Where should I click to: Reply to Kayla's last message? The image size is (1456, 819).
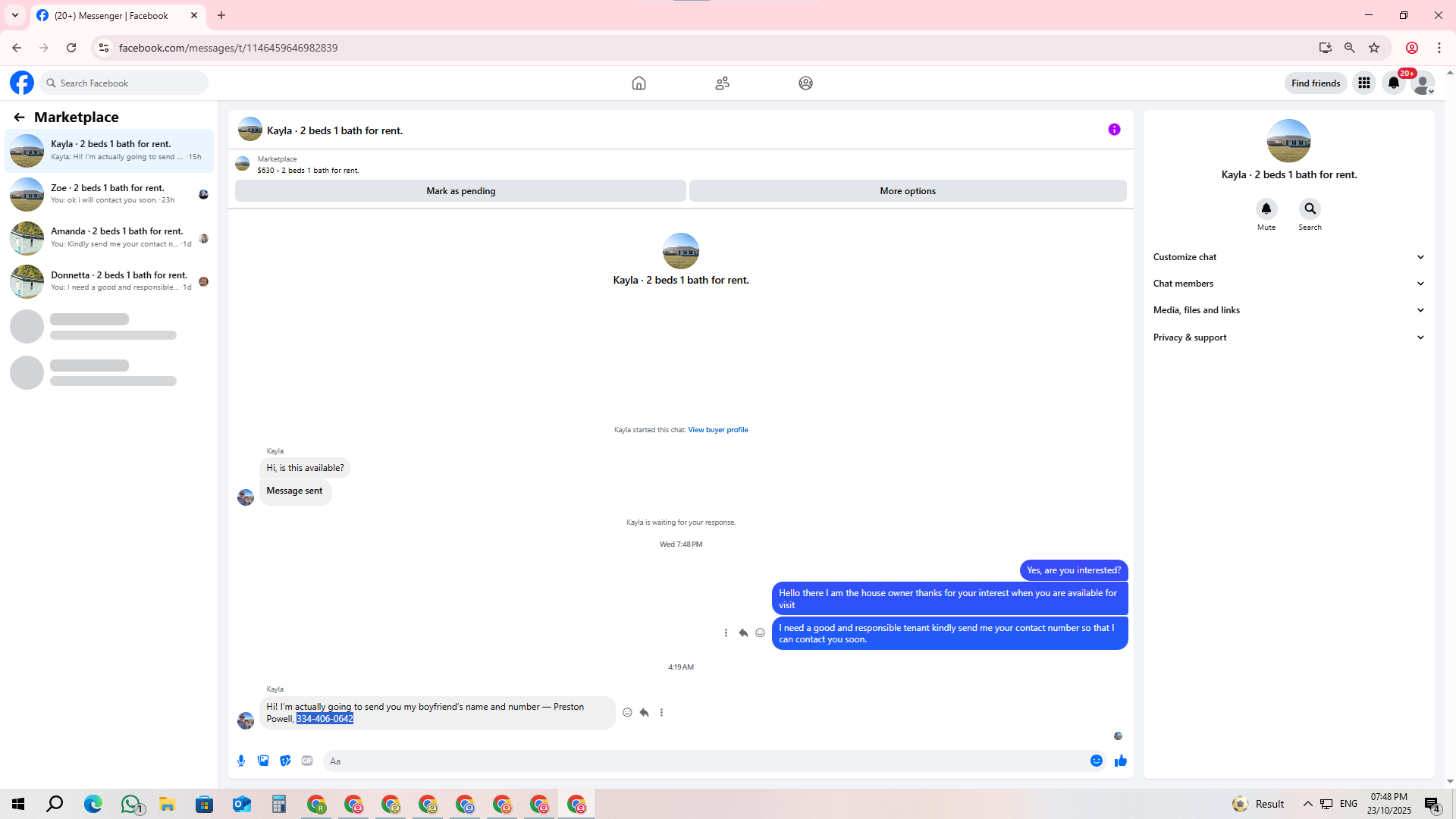[644, 713]
